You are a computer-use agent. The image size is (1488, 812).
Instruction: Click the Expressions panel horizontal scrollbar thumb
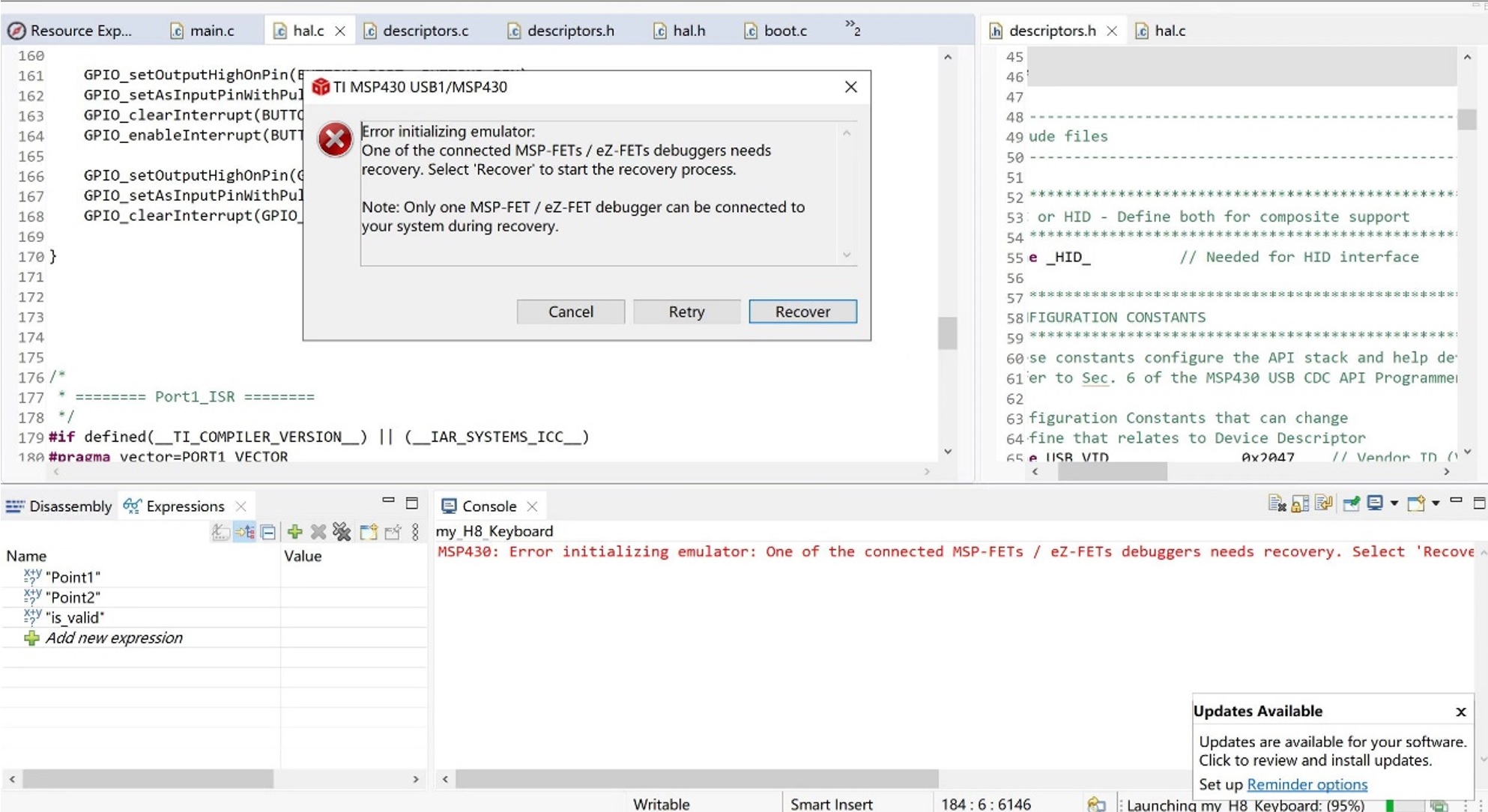[148, 779]
